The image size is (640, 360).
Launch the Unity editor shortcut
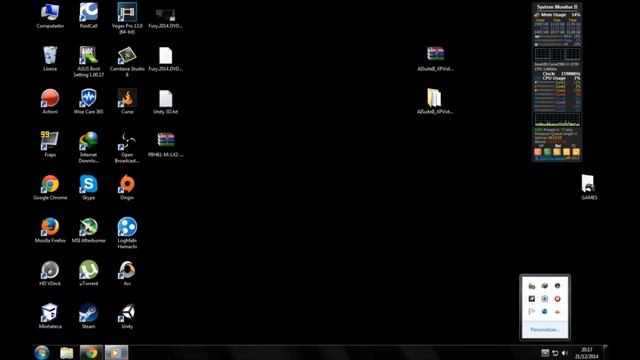pos(127,316)
